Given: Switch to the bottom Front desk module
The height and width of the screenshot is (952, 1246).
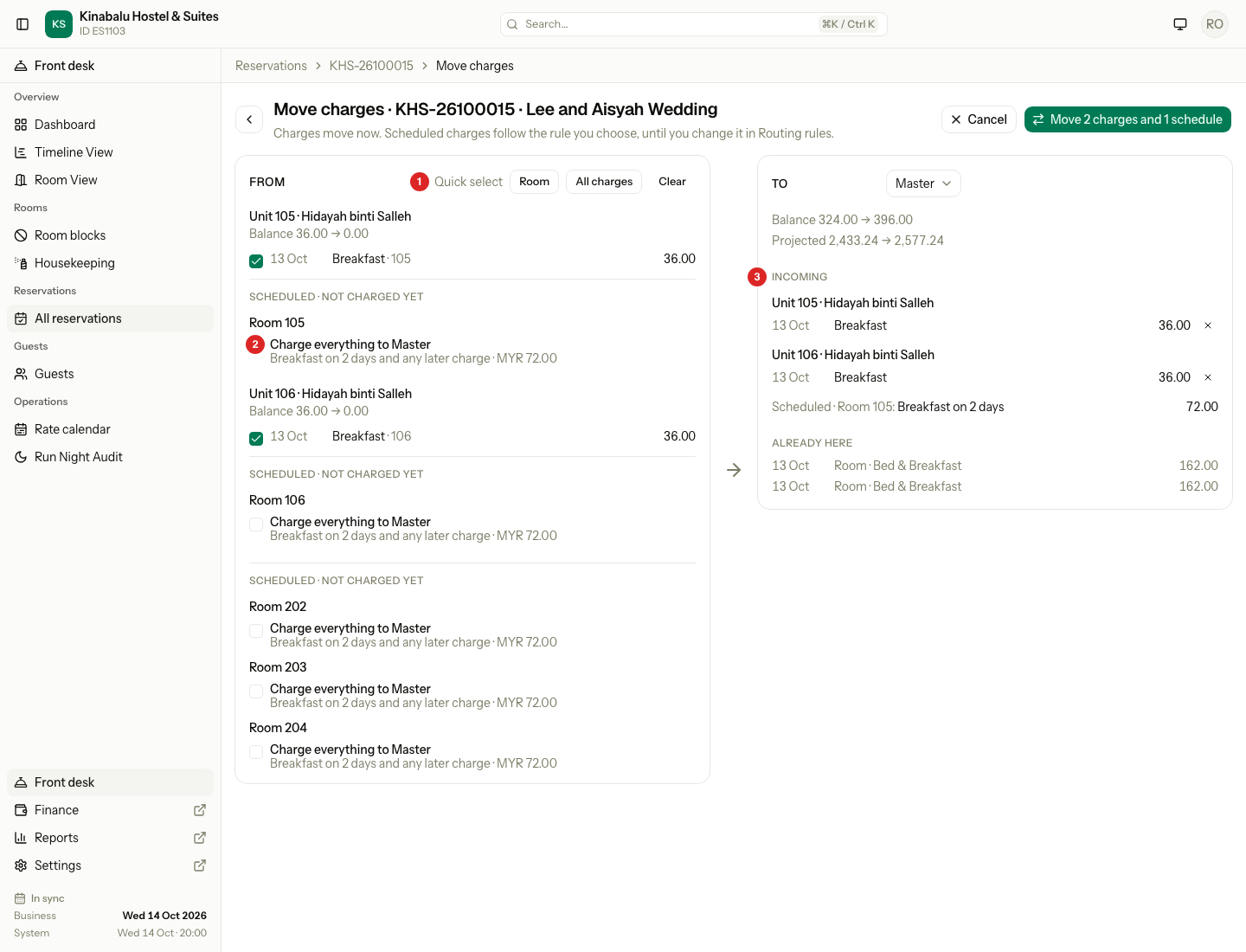Looking at the screenshot, I should coord(110,782).
